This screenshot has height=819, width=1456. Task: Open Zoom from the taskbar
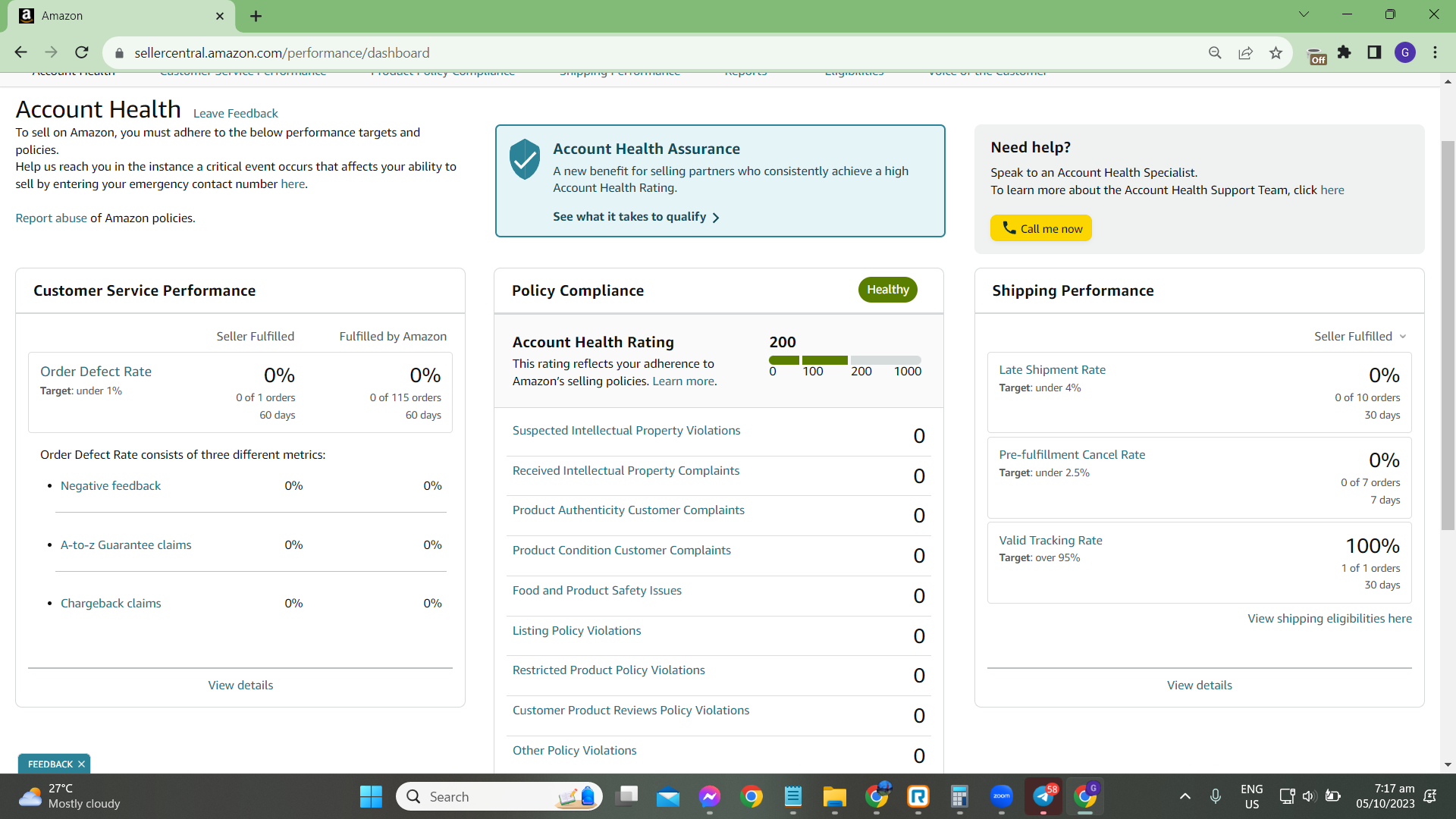(x=1002, y=796)
